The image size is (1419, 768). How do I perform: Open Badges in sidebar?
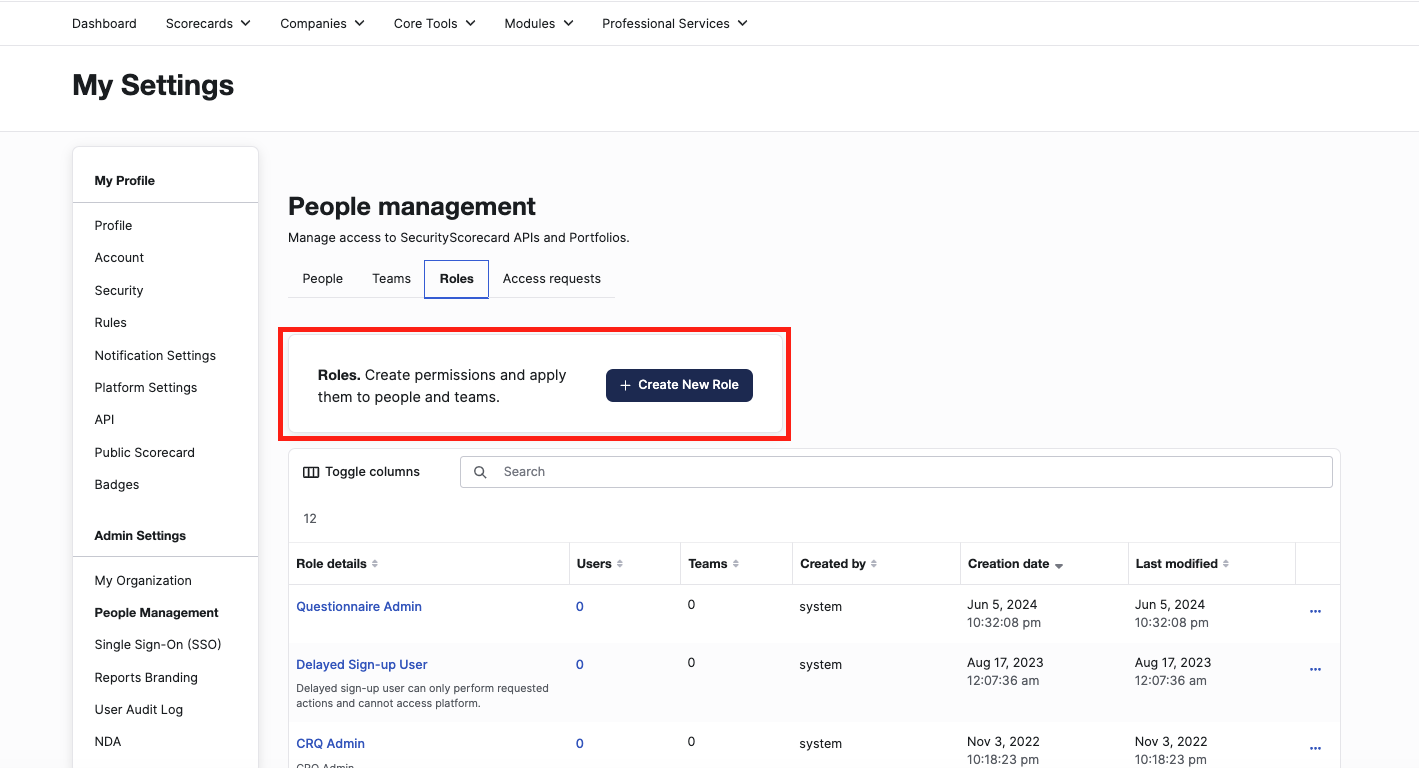pos(117,485)
